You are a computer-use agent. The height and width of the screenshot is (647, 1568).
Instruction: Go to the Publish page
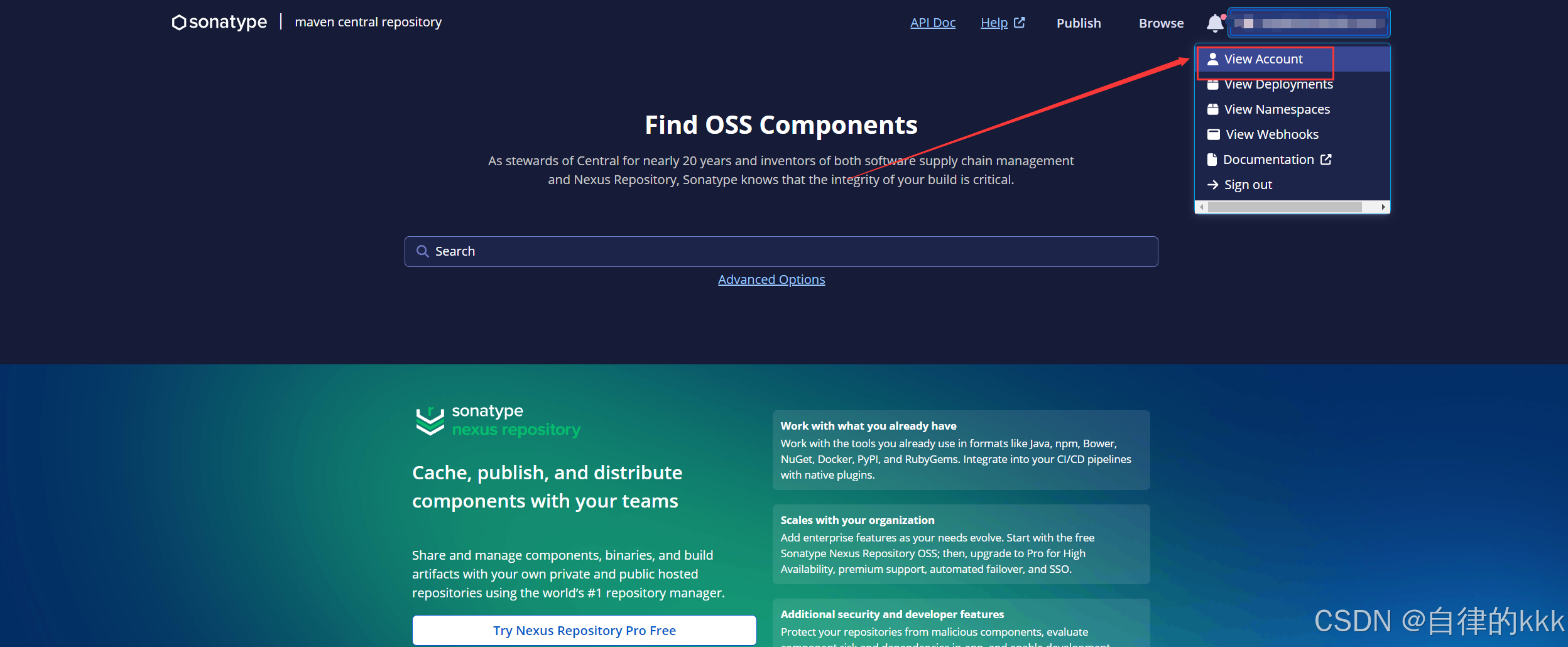(1079, 23)
